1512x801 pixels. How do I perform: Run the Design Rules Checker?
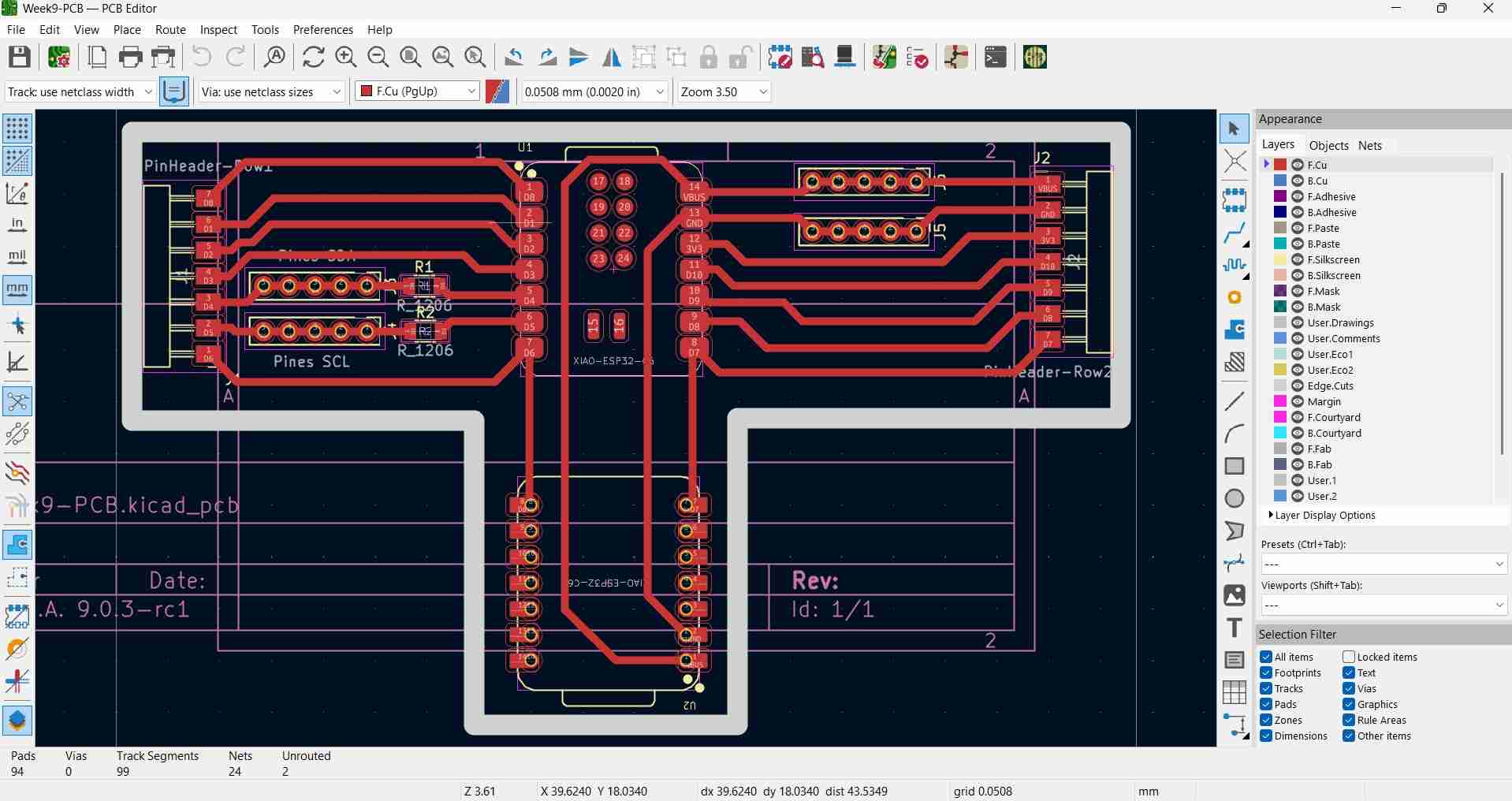(x=917, y=57)
